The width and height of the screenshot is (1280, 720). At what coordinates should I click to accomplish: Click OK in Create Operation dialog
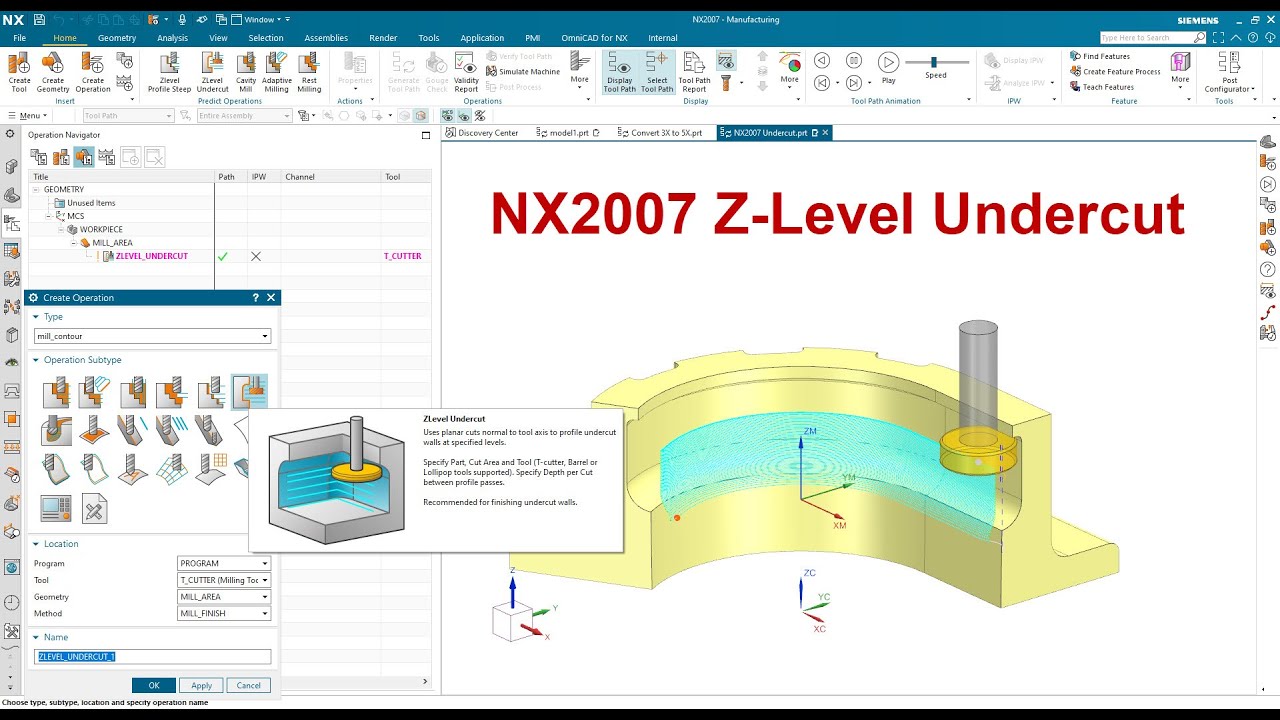(x=154, y=686)
